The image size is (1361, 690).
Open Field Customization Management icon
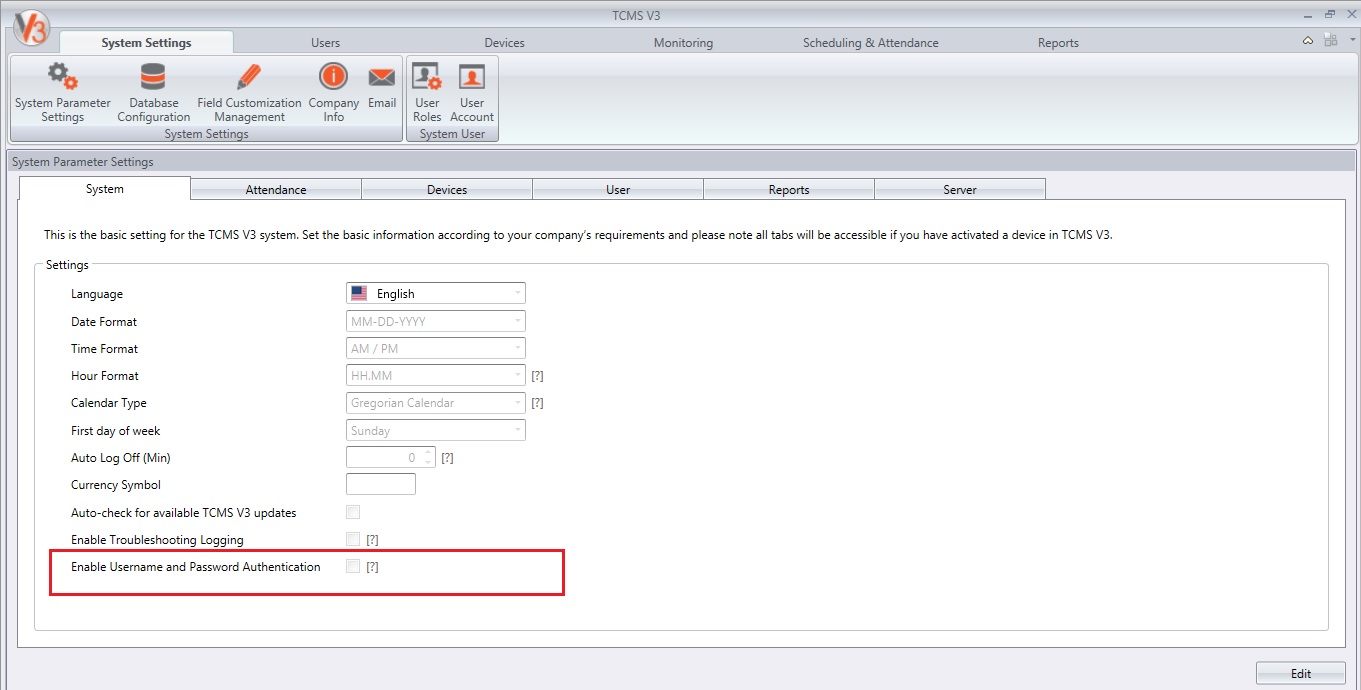pyautogui.click(x=249, y=92)
